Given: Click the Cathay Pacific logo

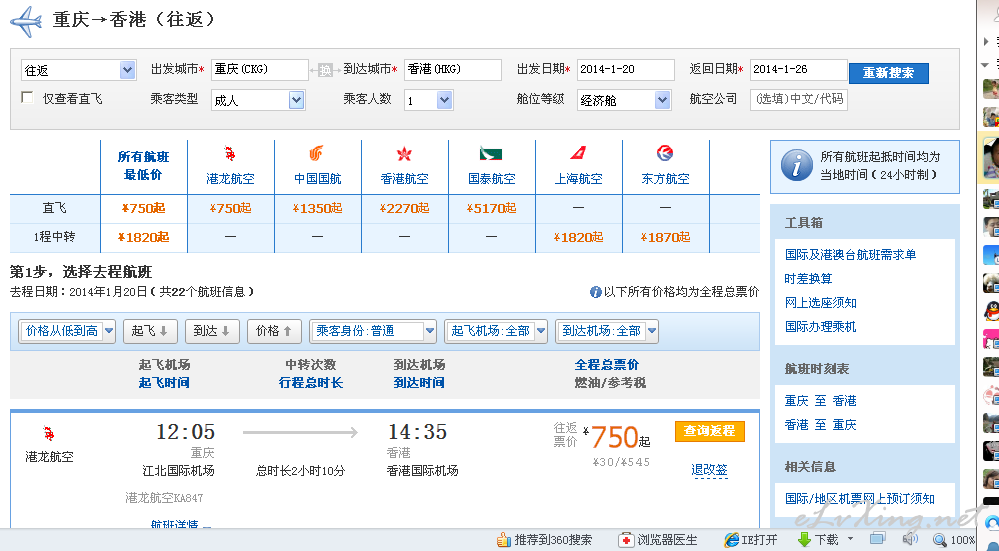Looking at the screenshot, I should [x=491, y=154].
